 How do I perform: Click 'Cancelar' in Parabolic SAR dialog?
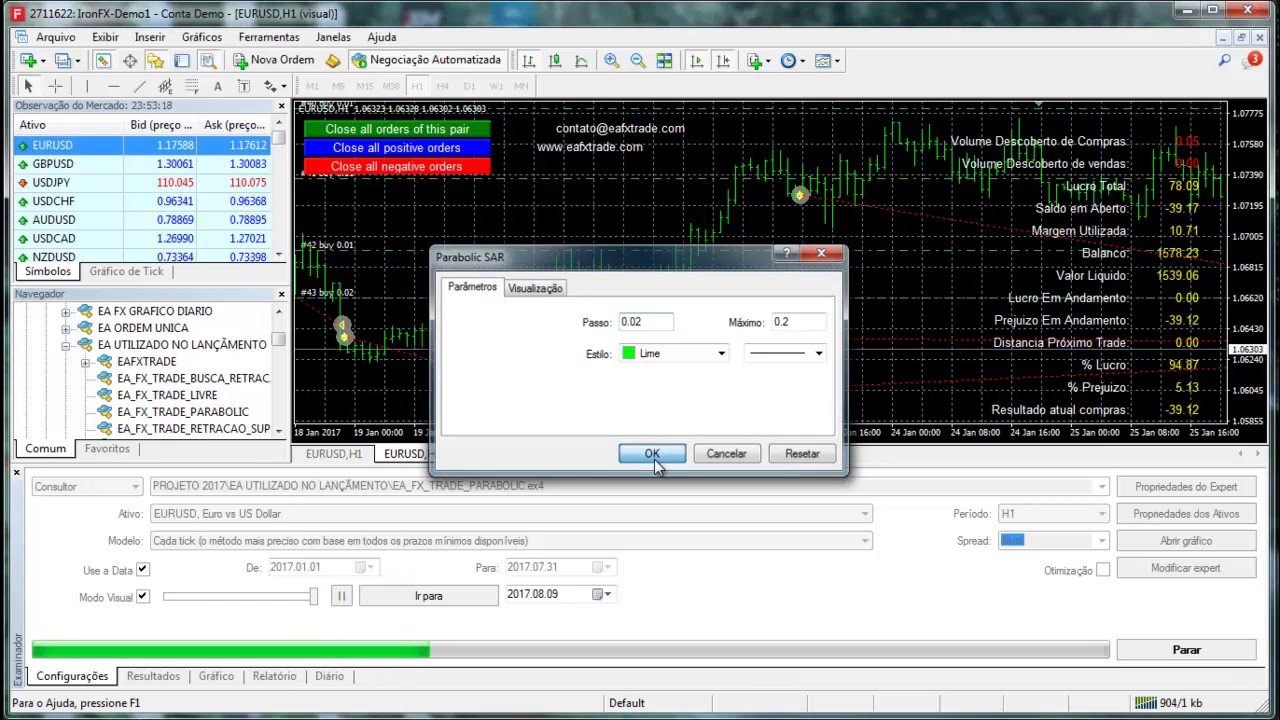(x=726, y=454)
